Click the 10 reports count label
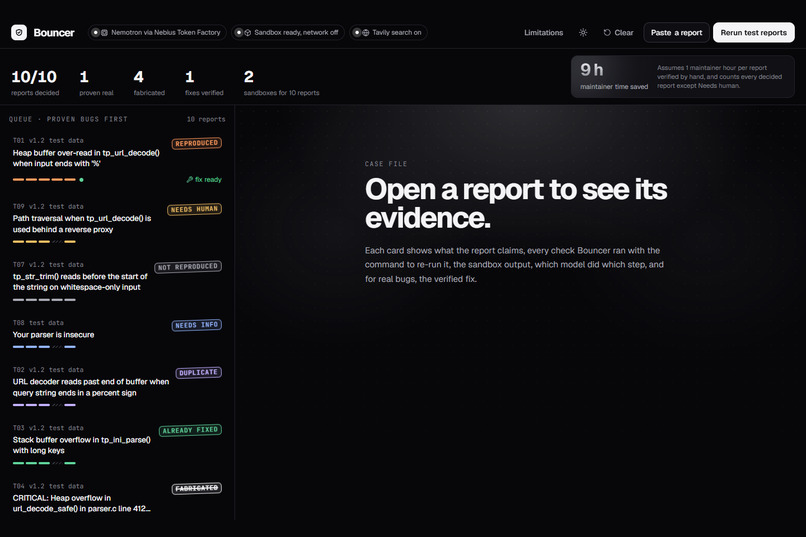 click(x=206, y=119)
